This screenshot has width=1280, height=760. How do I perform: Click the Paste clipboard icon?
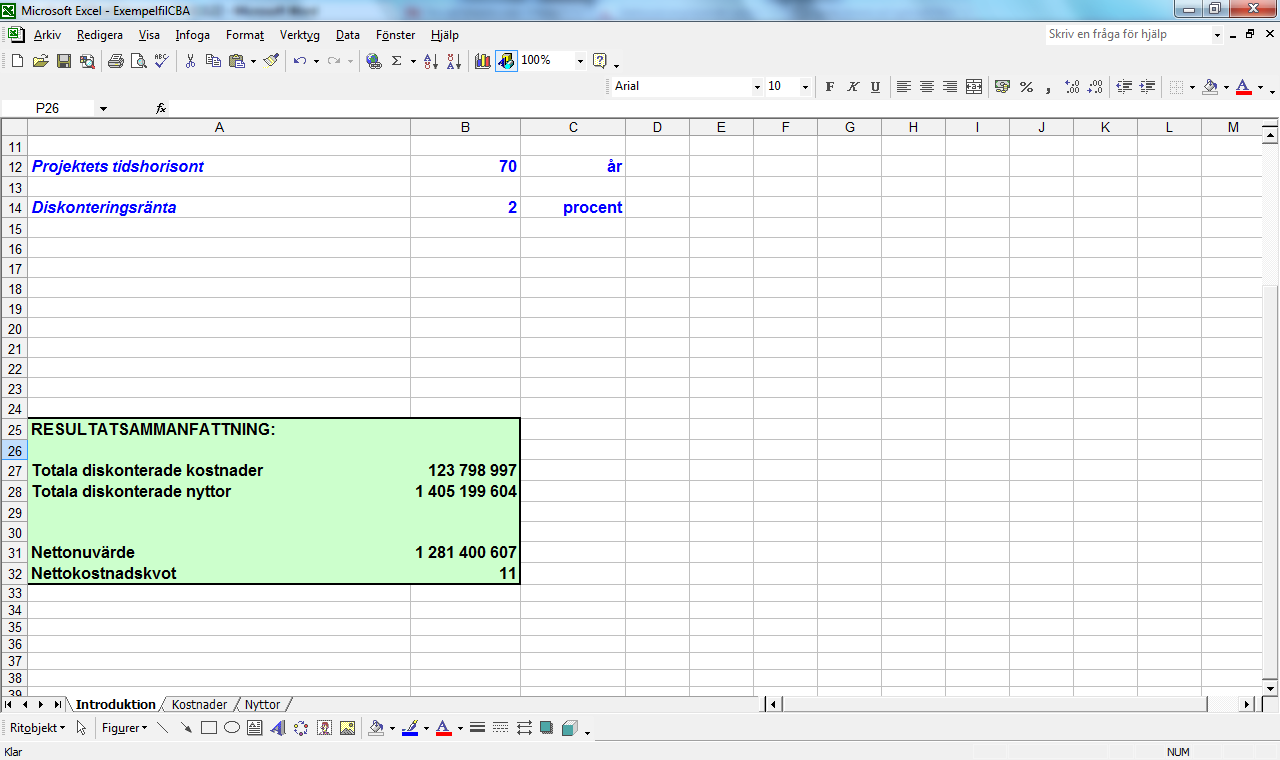(x=237, y=61)
